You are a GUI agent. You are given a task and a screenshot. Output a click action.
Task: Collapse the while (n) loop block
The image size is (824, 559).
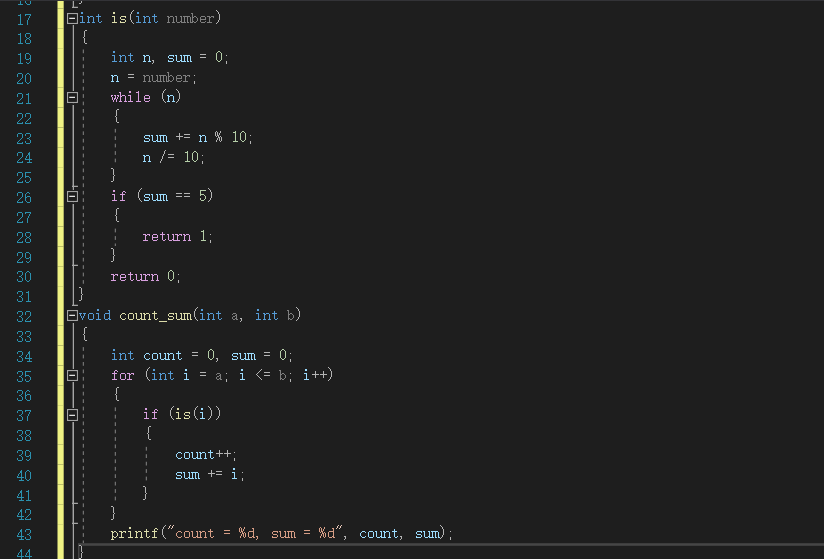(73, 98)
